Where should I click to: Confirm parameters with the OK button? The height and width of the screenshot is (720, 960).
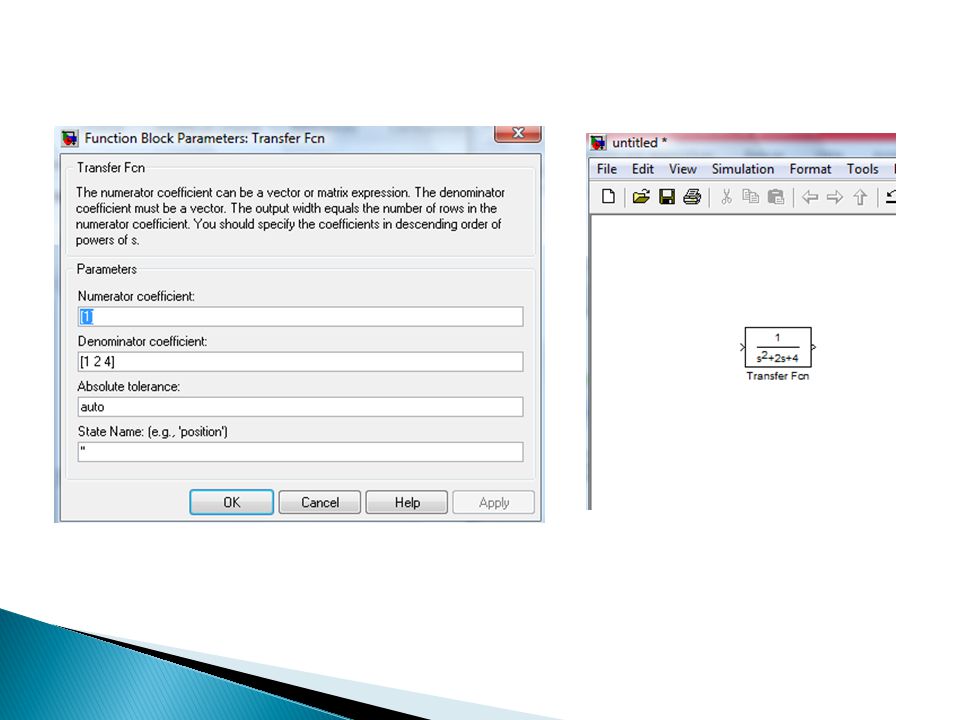click(231, 502)
